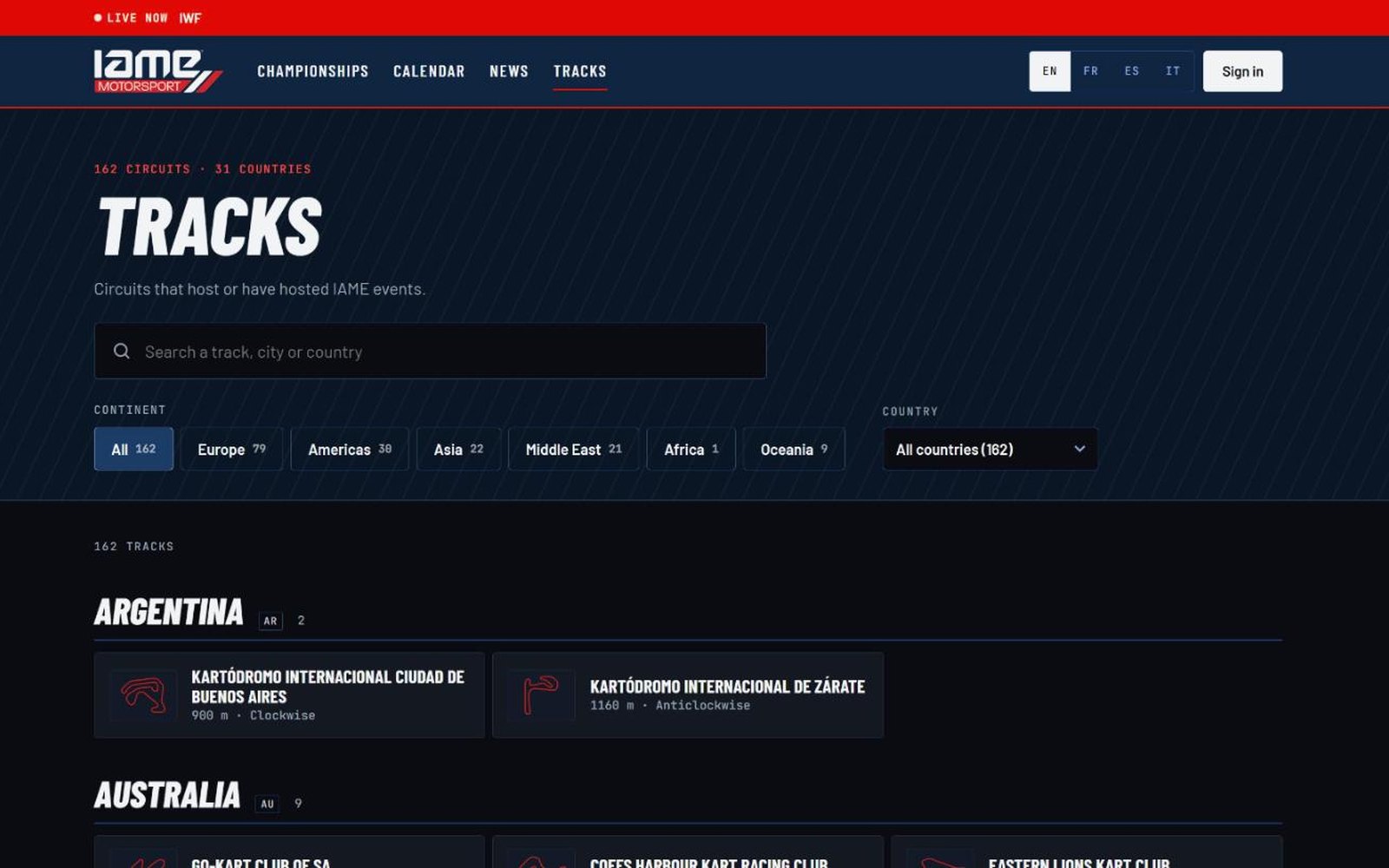Filter tracks by Europe
This screenshot has height=868, width=1389.
[232, 449]
